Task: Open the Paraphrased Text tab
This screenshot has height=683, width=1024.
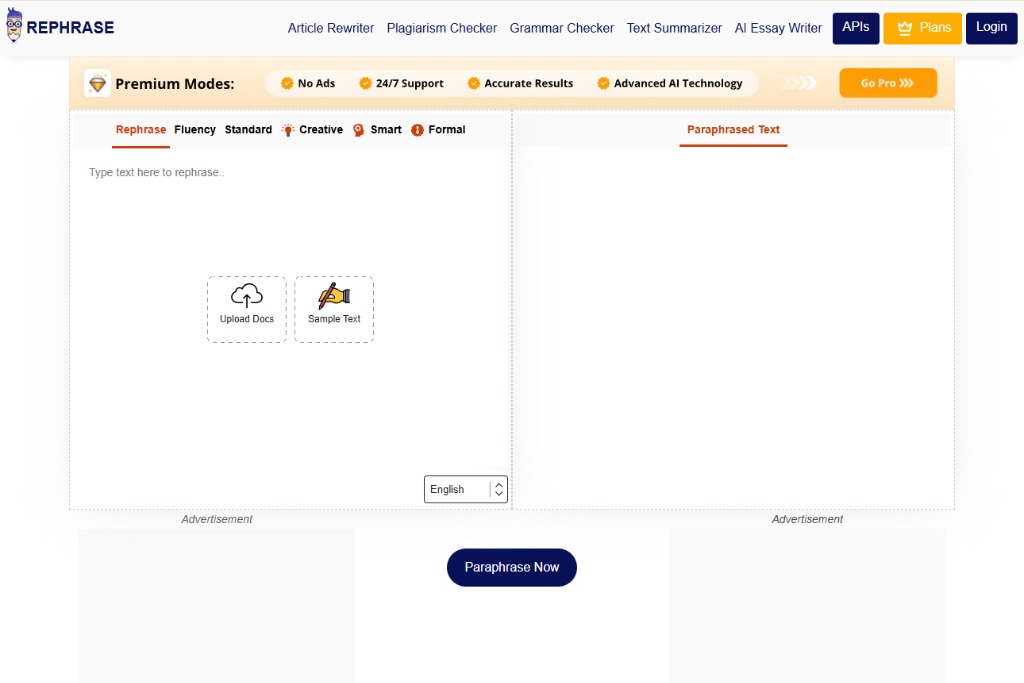Action: point(733,130)
